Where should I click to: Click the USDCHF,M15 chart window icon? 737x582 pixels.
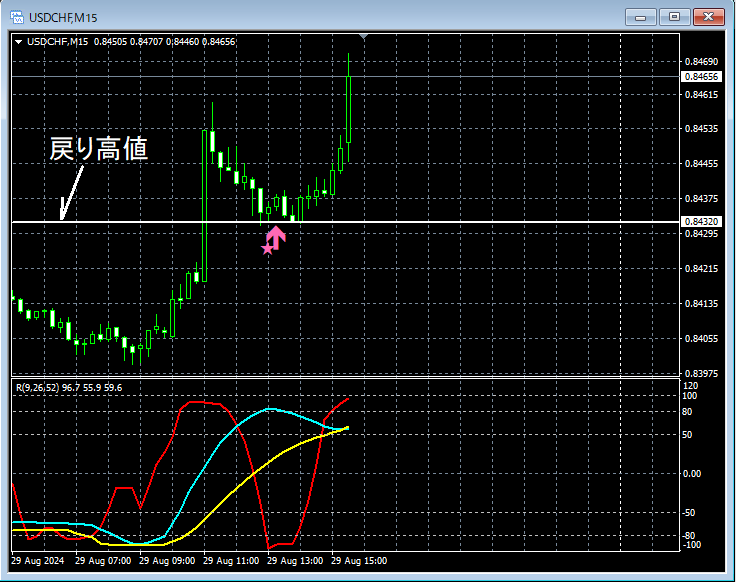[17, 17]
